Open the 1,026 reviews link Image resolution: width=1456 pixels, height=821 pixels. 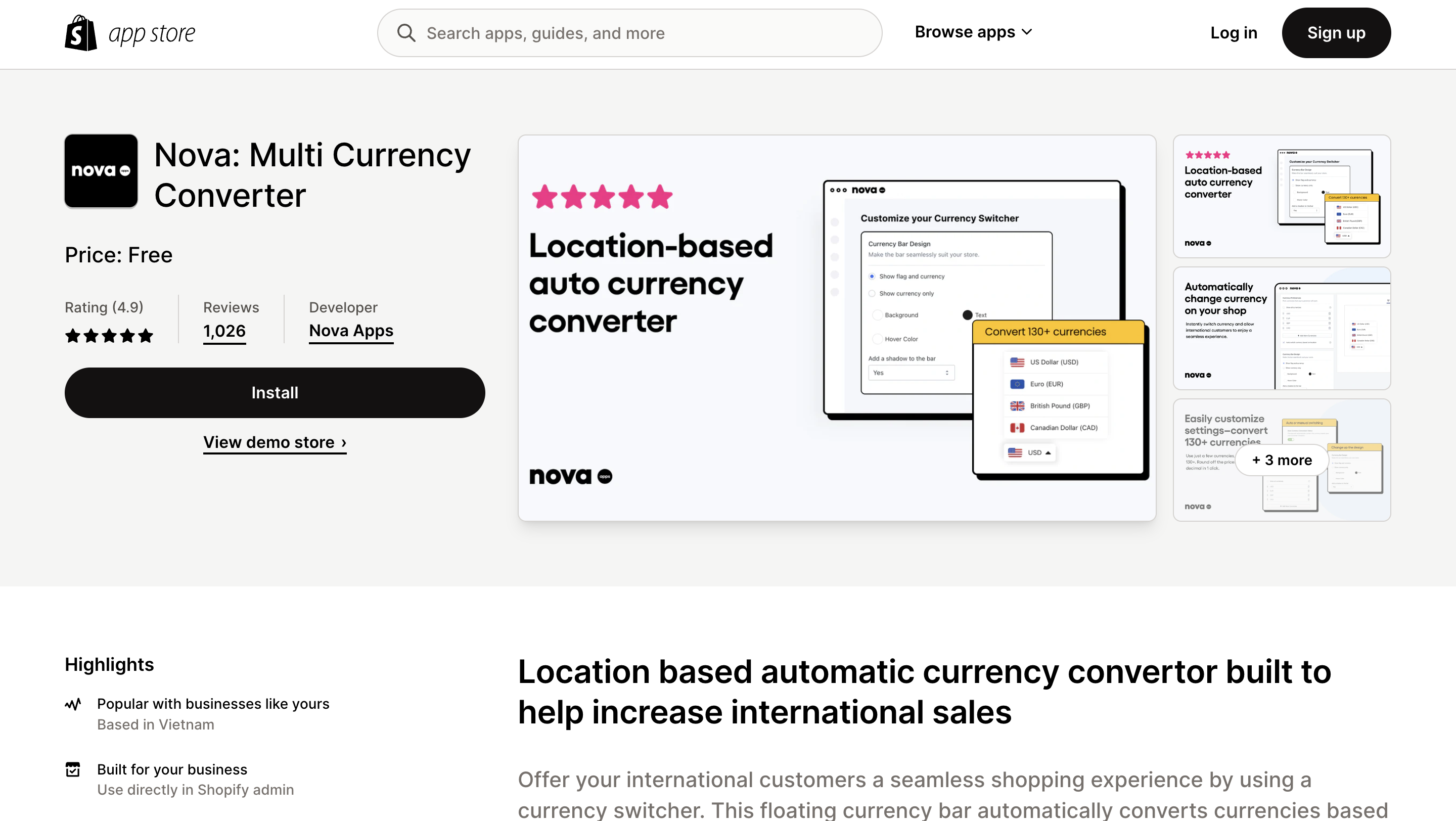224,331
